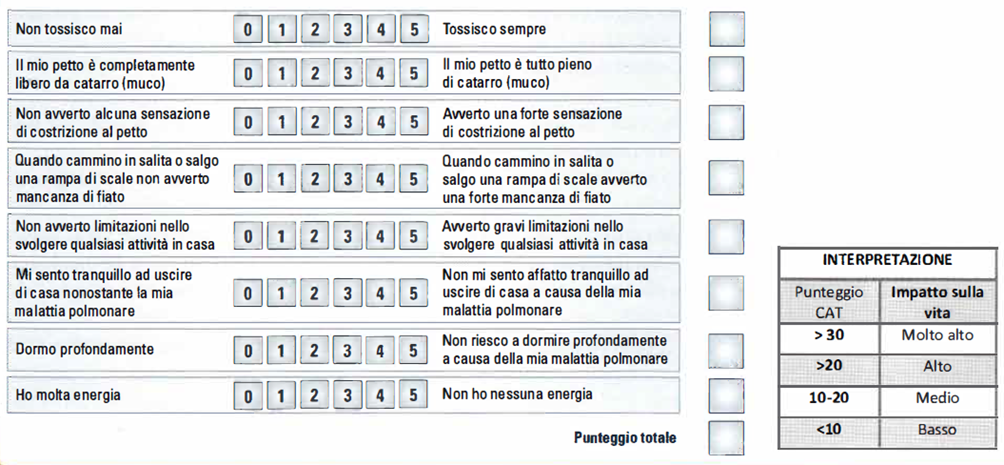Select score 0 for Non tossisco mai
This screenshot has height=465, width=1004.
click(248, 29)
